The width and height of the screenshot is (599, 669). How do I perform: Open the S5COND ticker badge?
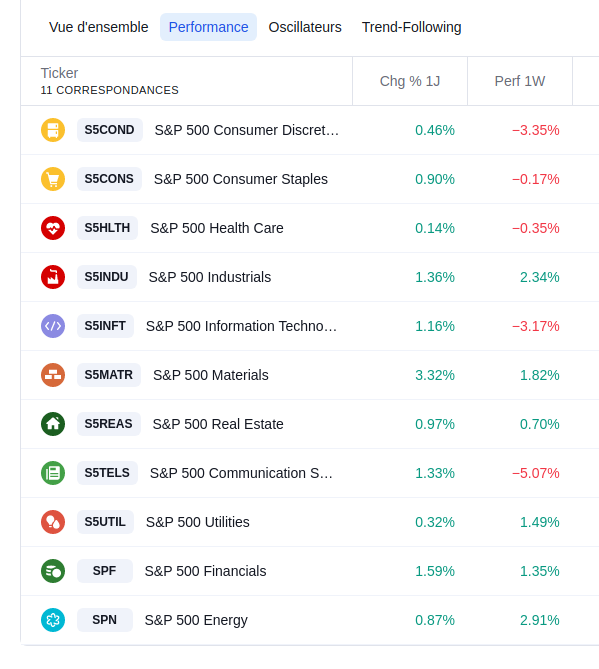point(110,130)
